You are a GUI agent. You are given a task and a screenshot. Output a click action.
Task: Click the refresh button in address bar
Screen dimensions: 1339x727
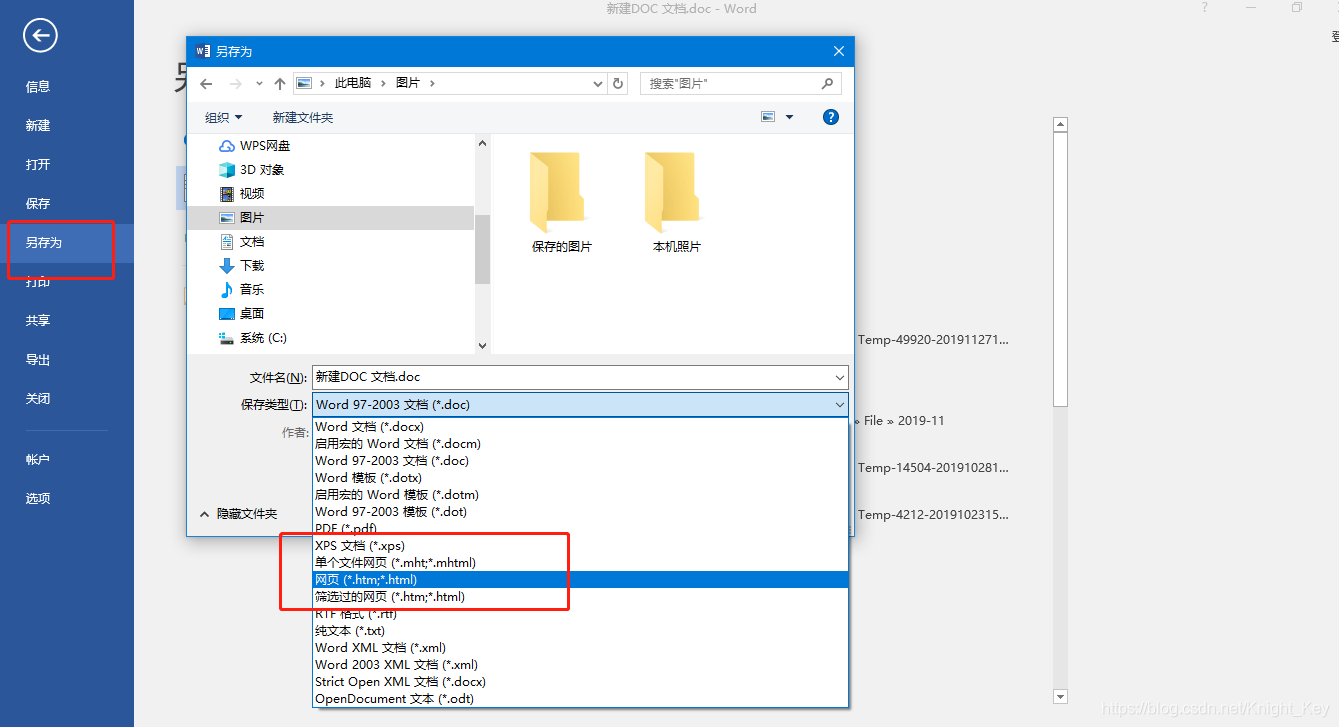tap(618, 84)
